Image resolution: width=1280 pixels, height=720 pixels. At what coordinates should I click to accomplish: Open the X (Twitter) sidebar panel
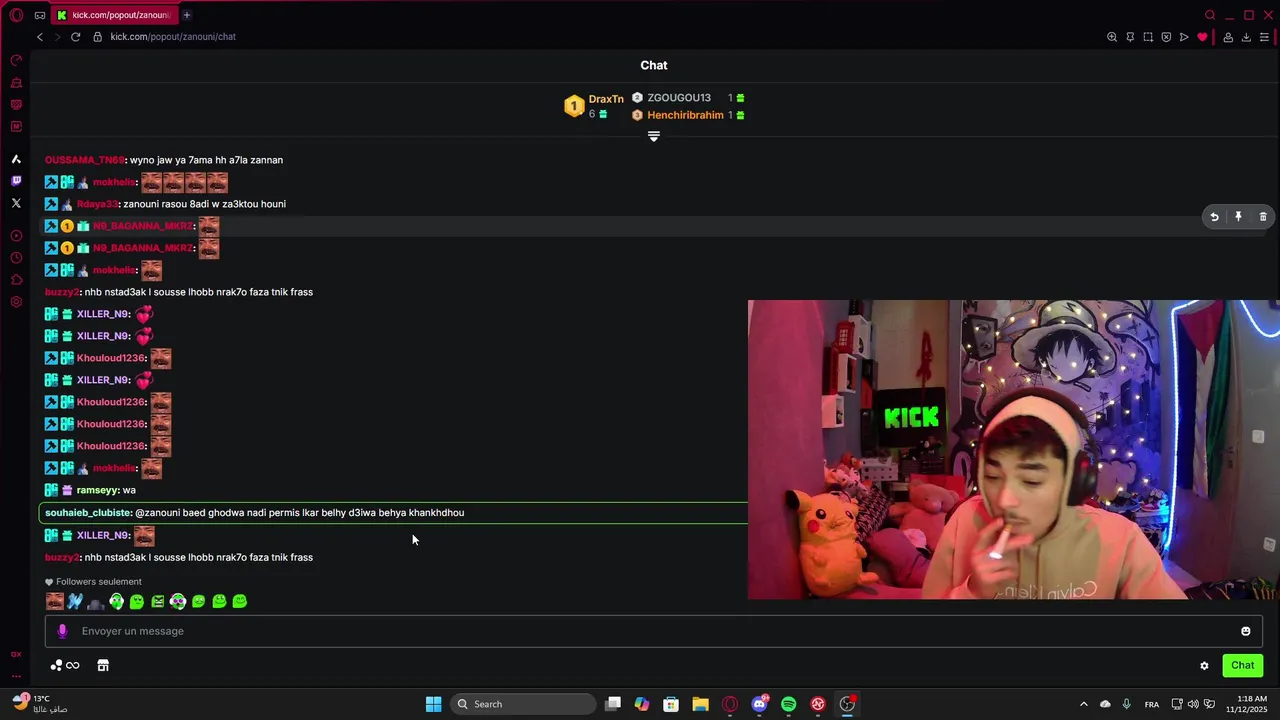pos(16,203)
